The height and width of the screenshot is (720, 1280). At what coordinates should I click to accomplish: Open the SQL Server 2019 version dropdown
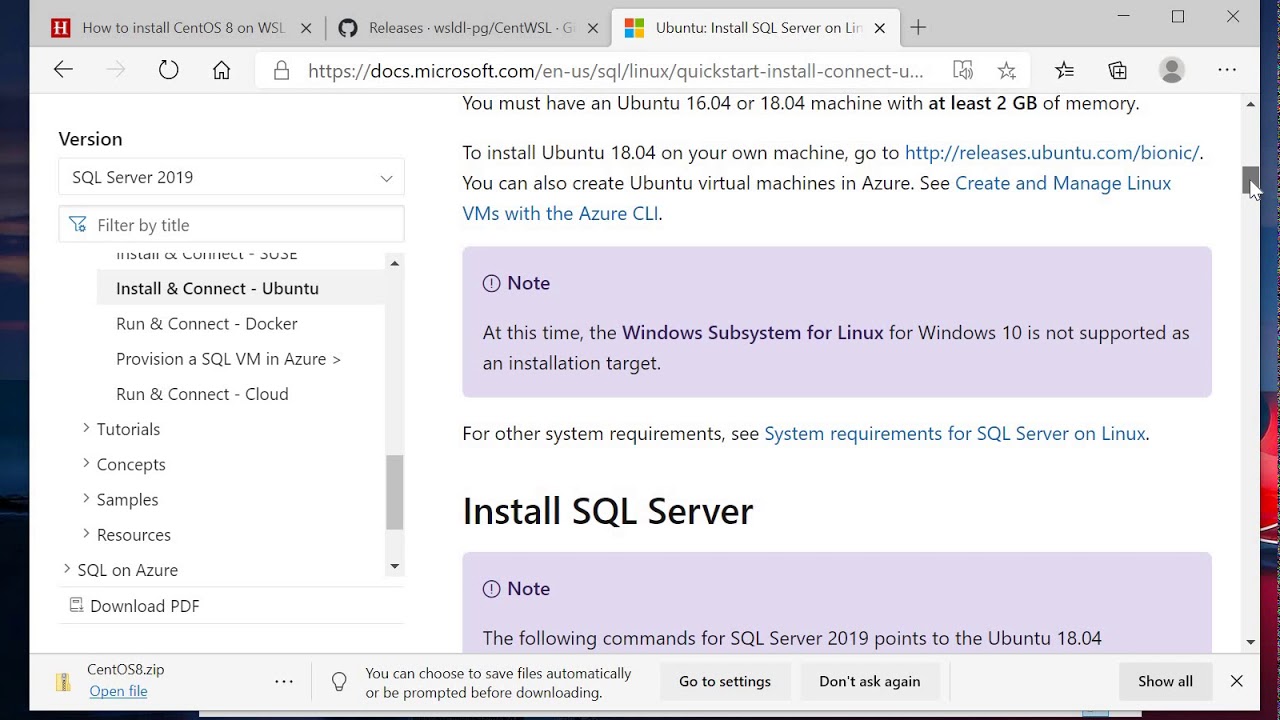[x=231, y=177]
